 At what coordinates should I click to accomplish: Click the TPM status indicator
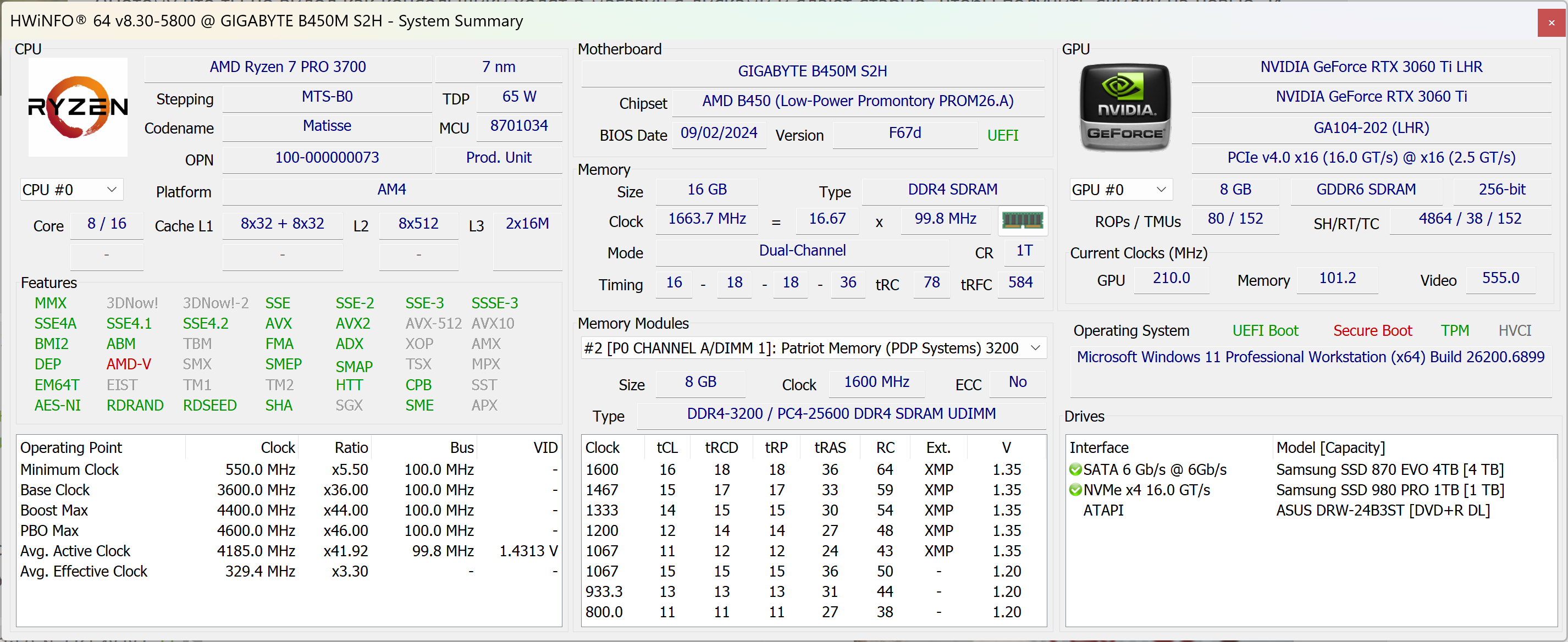tap(1454, 330)
